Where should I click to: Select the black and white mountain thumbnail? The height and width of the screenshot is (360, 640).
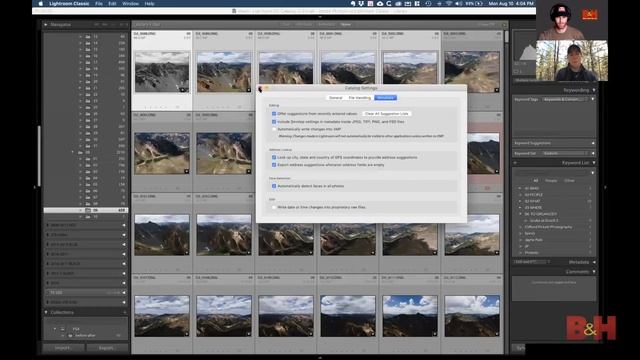162,71
